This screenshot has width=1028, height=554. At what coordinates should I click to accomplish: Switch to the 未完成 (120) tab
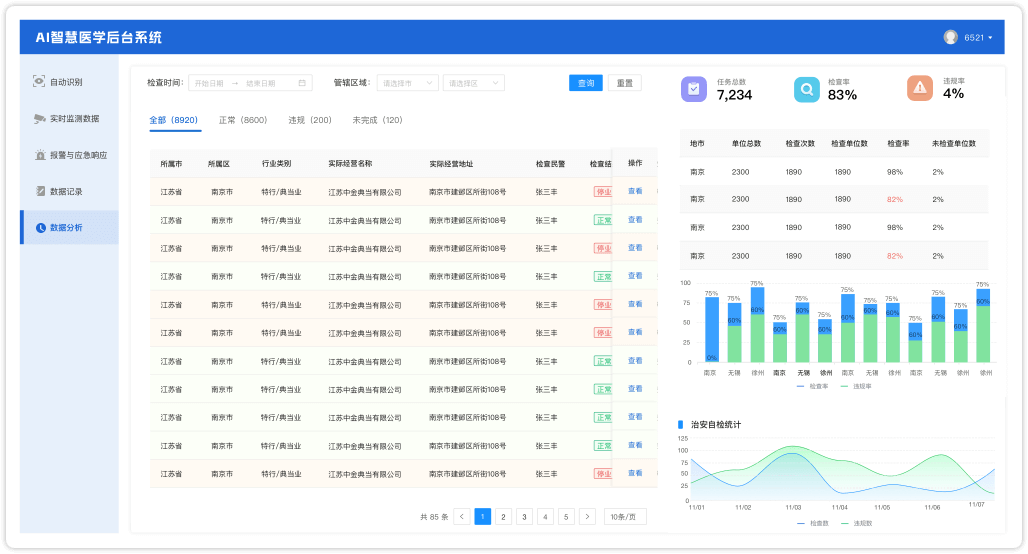point(377,120)
